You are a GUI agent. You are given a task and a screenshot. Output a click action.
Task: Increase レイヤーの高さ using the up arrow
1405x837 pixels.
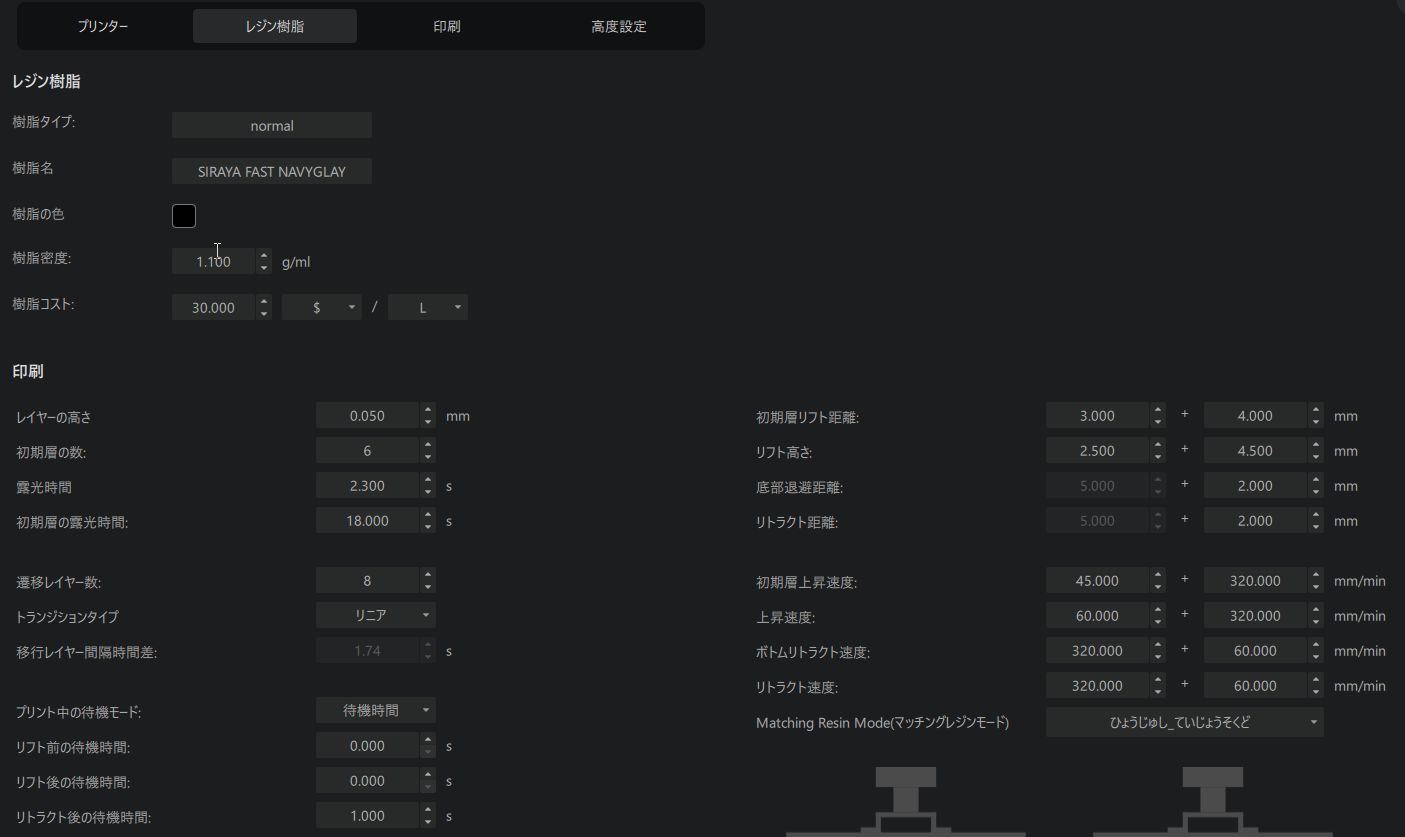click(428, 410)
